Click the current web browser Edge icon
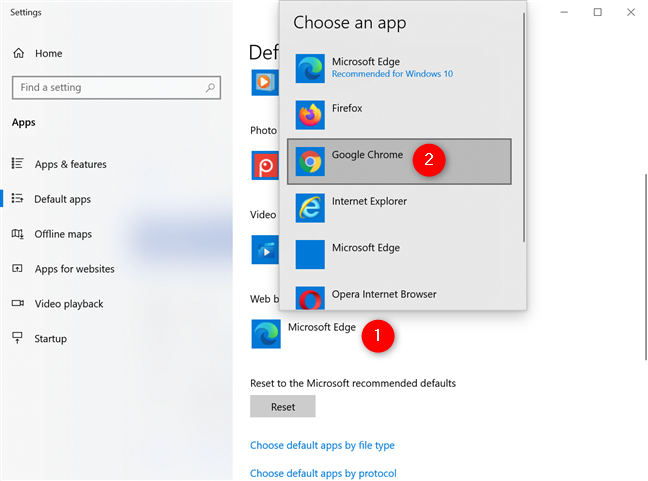The height and width of the screenshot is (481, 648). (266, 334)
